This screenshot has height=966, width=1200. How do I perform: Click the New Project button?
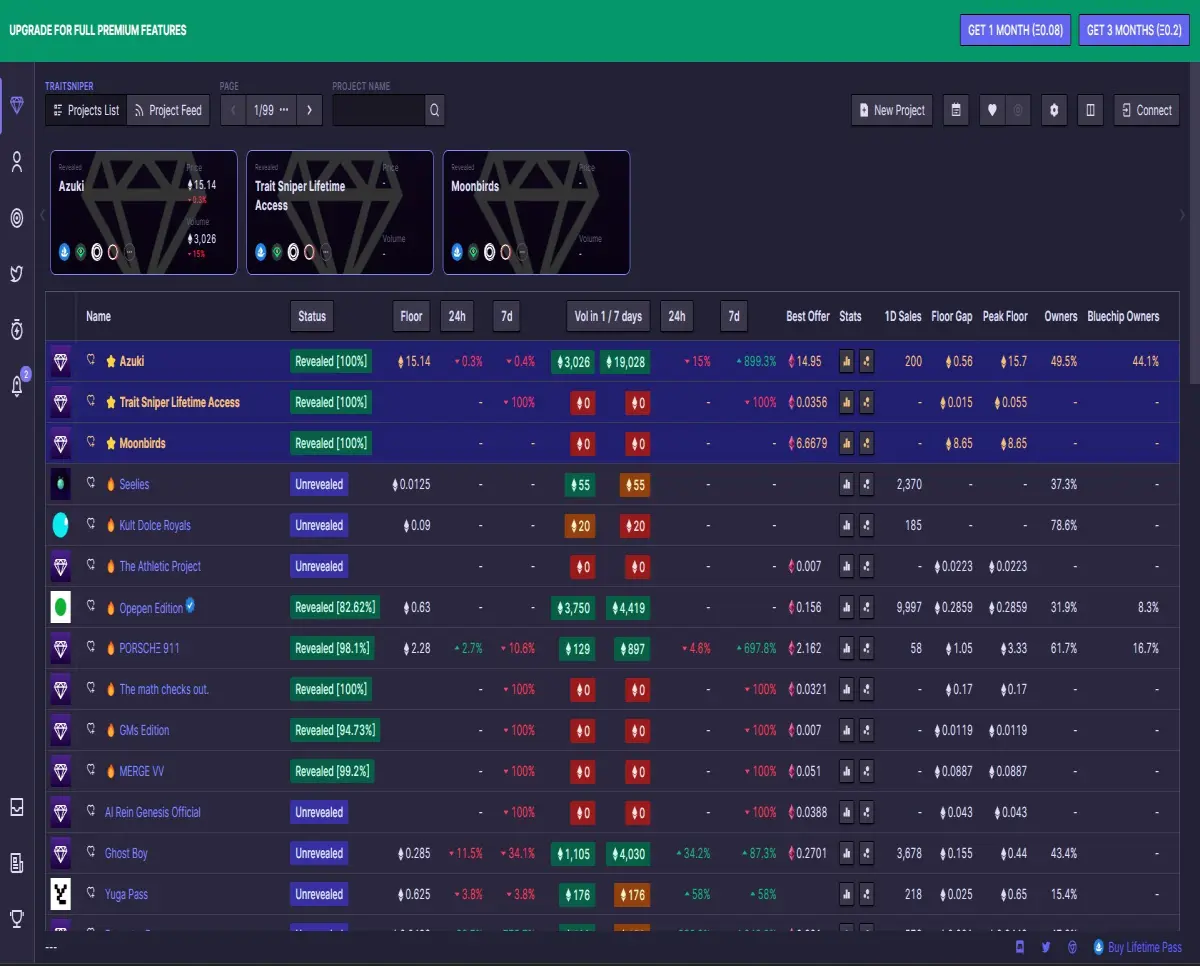click(x=892, y=110)
